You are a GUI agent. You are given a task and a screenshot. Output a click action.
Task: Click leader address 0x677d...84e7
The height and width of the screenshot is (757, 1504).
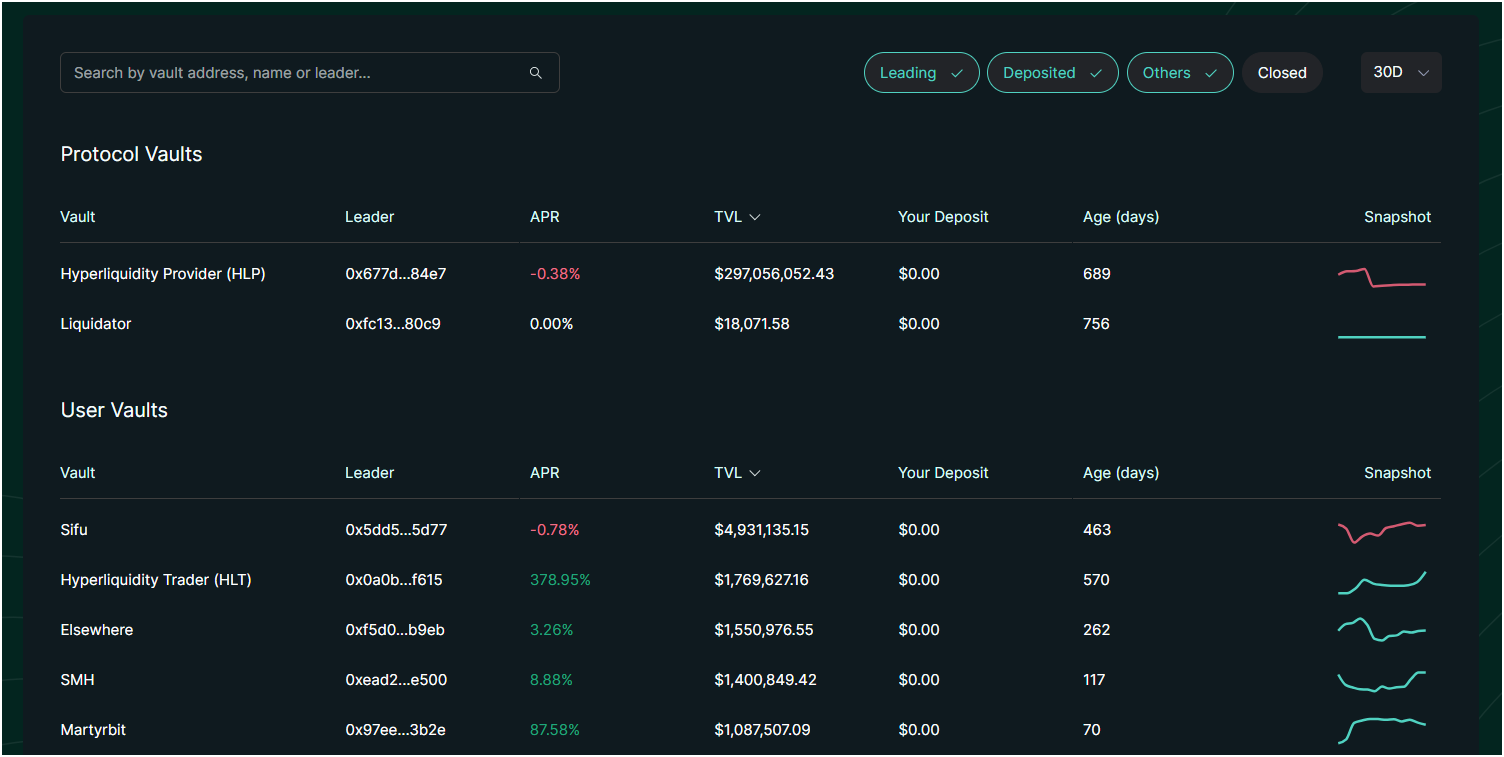pyautogui.click(x=396, y=274)
